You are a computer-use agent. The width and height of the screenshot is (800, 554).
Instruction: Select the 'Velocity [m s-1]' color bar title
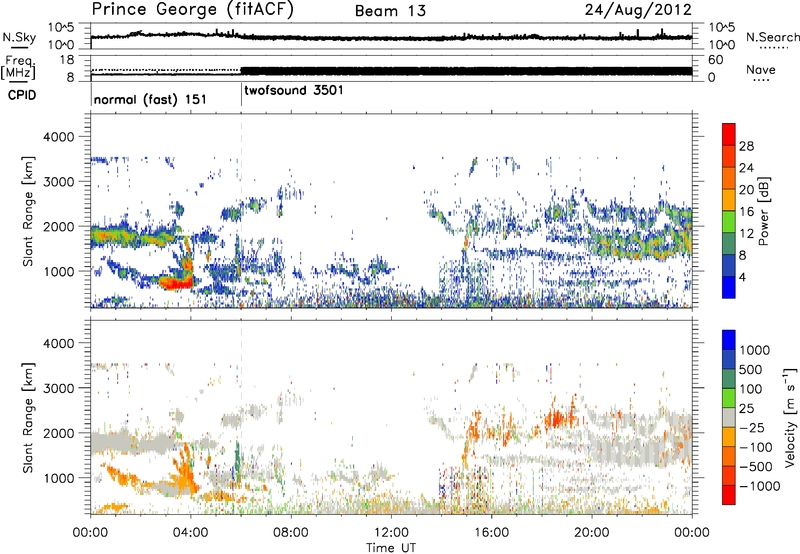tap(790, 416)
